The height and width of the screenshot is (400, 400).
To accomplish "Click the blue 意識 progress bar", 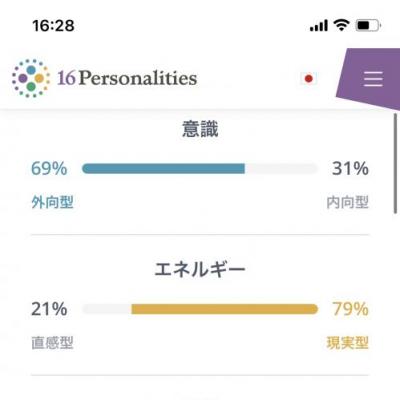I will pyautogui.click(x=199, y=169).
